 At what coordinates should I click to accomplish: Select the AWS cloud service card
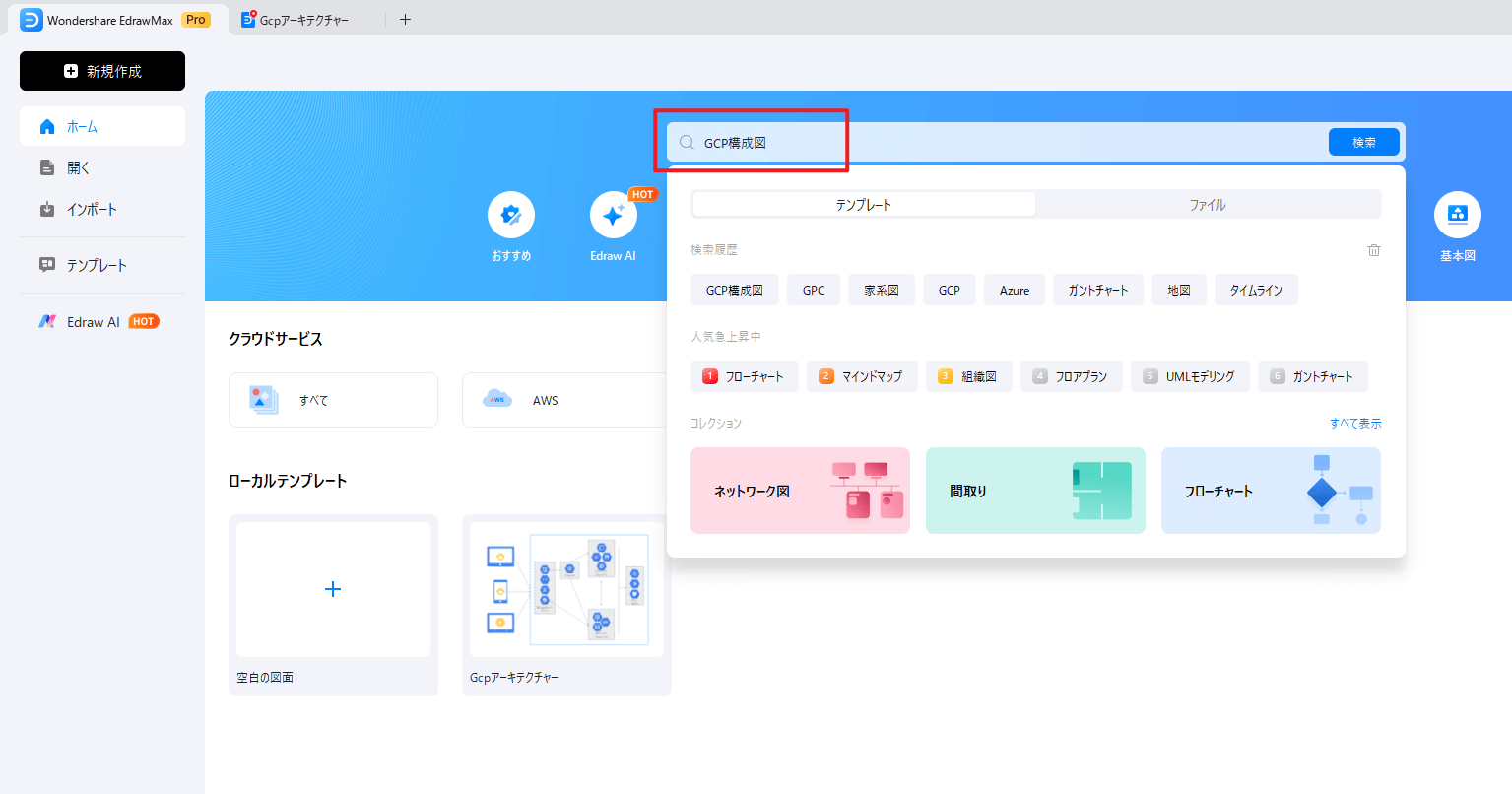pyautogui.click(x=564, y=399)
